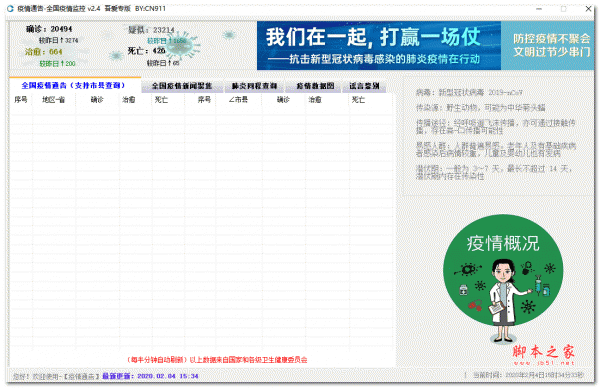Click 较昨日↑65 under 死亡
The image size is (600, 388).
(x=163, y=63)
